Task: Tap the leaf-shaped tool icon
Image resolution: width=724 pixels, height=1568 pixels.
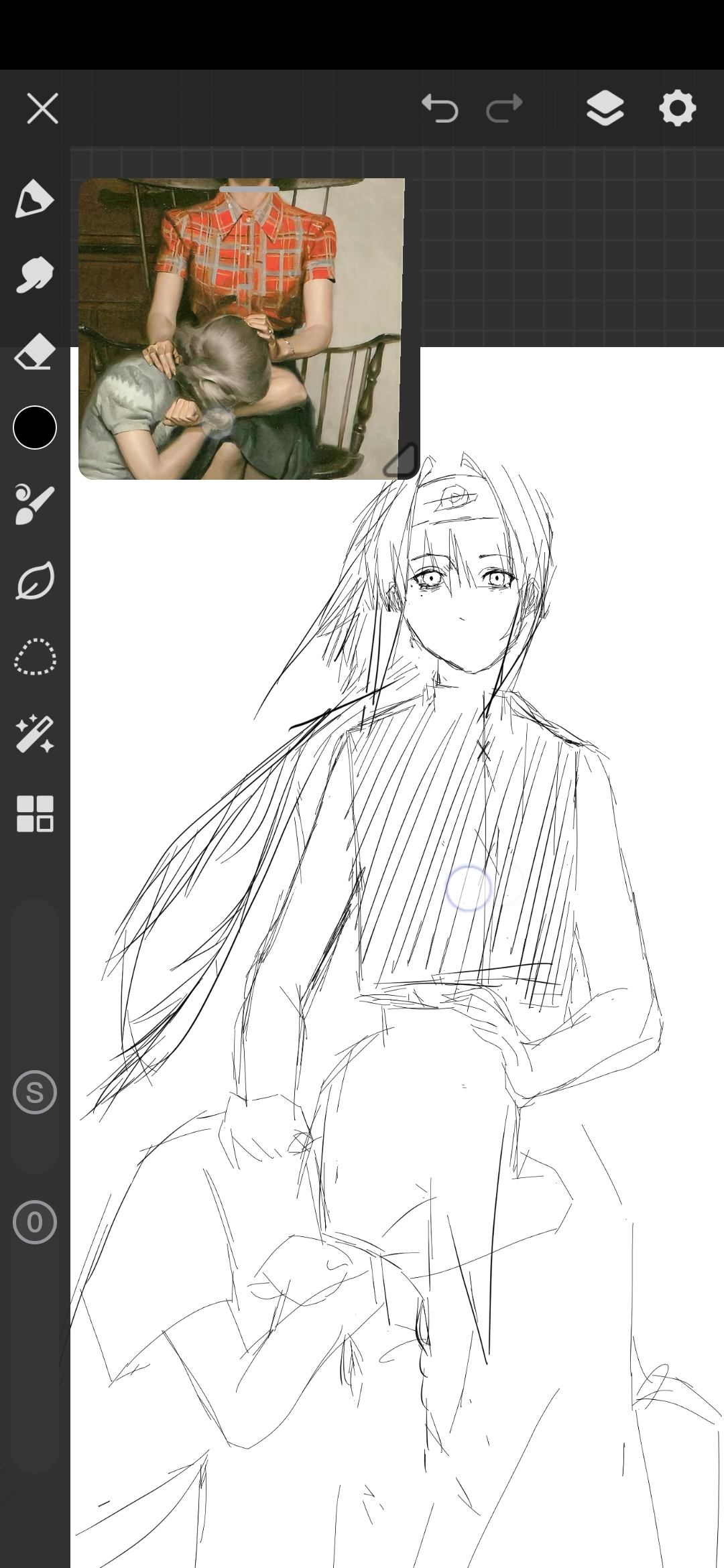Action: pyautogui.click(x=34, y=580)
